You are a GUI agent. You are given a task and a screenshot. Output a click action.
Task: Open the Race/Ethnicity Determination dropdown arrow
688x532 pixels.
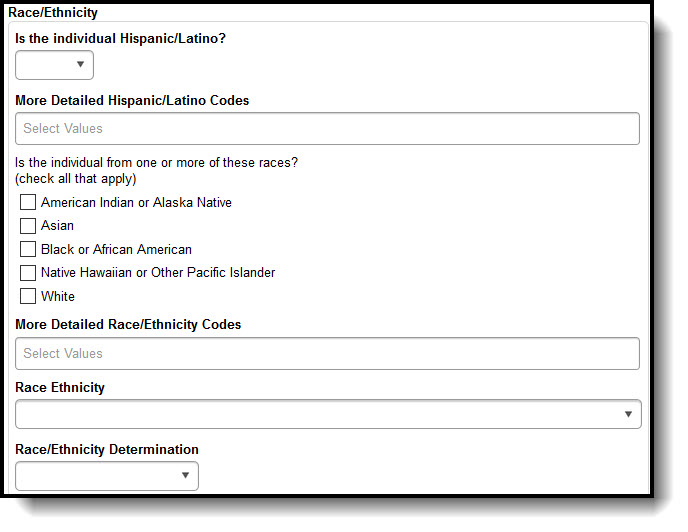pos(185,476)
